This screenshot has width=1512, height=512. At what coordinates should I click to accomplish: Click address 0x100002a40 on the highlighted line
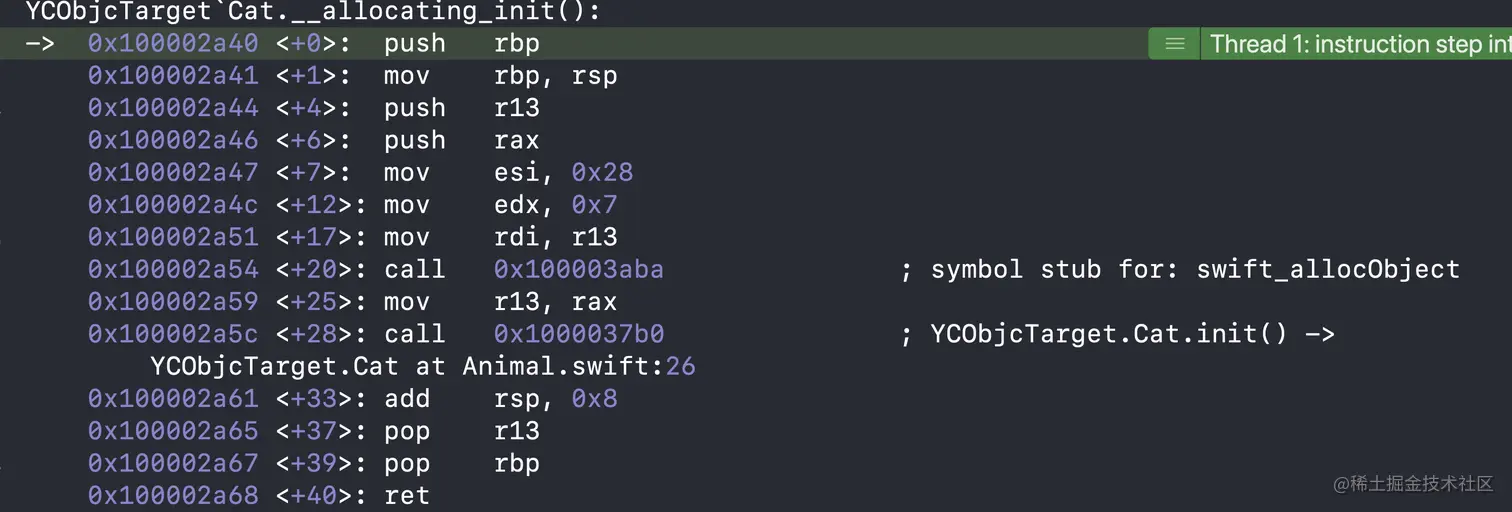(173, 44)
